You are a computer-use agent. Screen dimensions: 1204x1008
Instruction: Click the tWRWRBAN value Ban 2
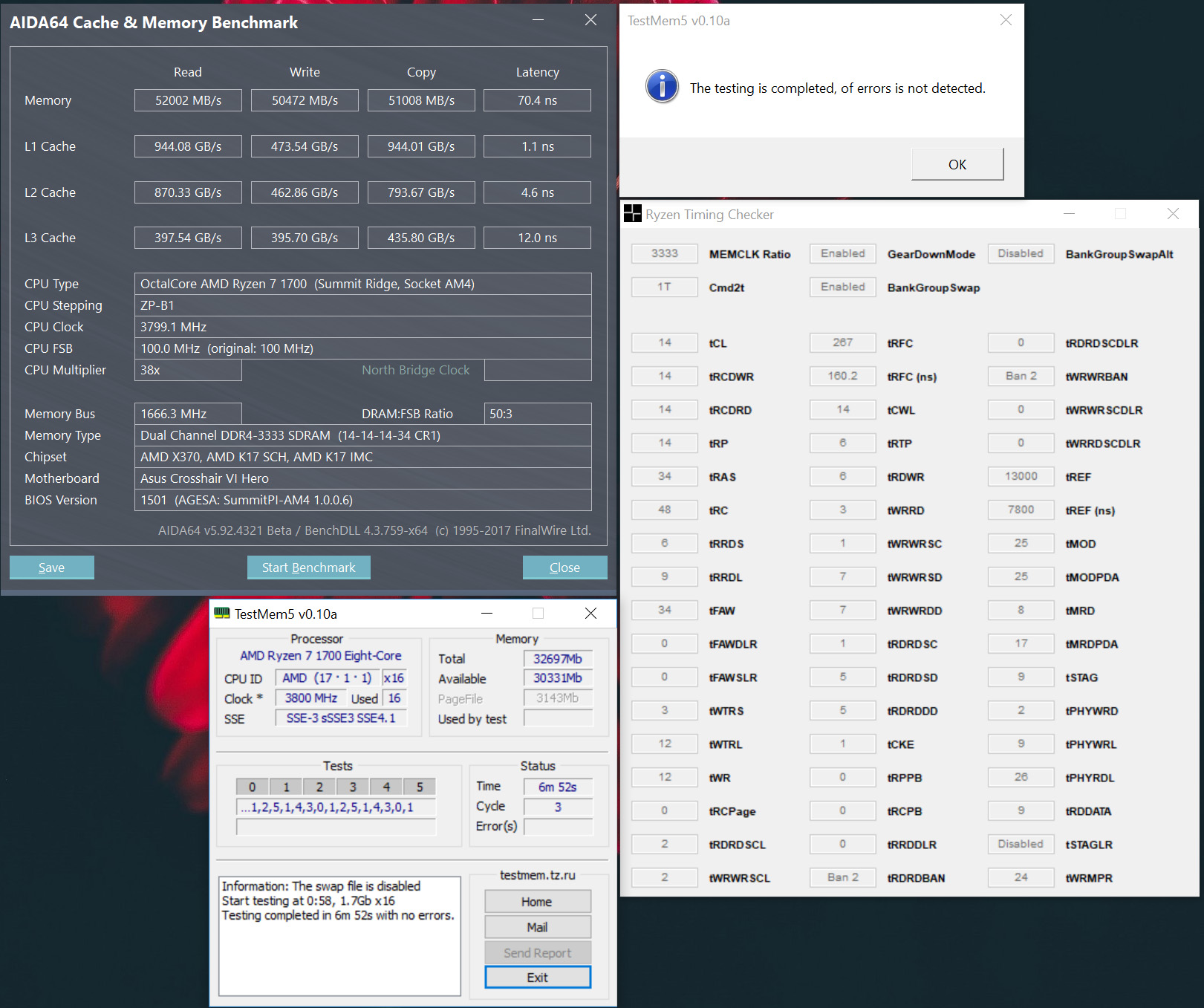coord(1021,376)
